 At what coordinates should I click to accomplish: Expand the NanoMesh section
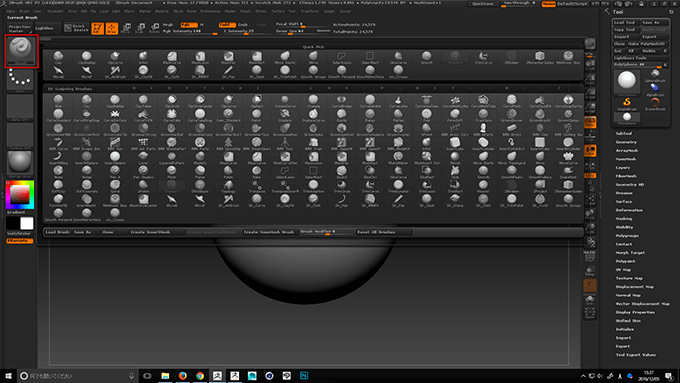[x=626, y=159]
